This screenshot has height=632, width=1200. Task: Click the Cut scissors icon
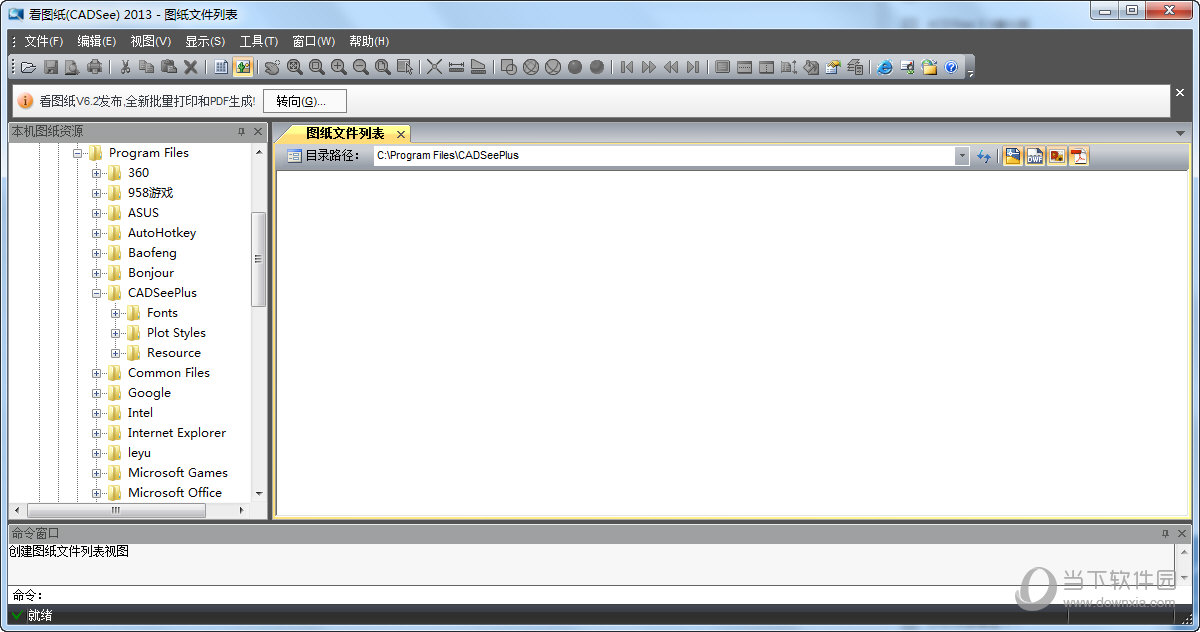click(x=125, y=67)
